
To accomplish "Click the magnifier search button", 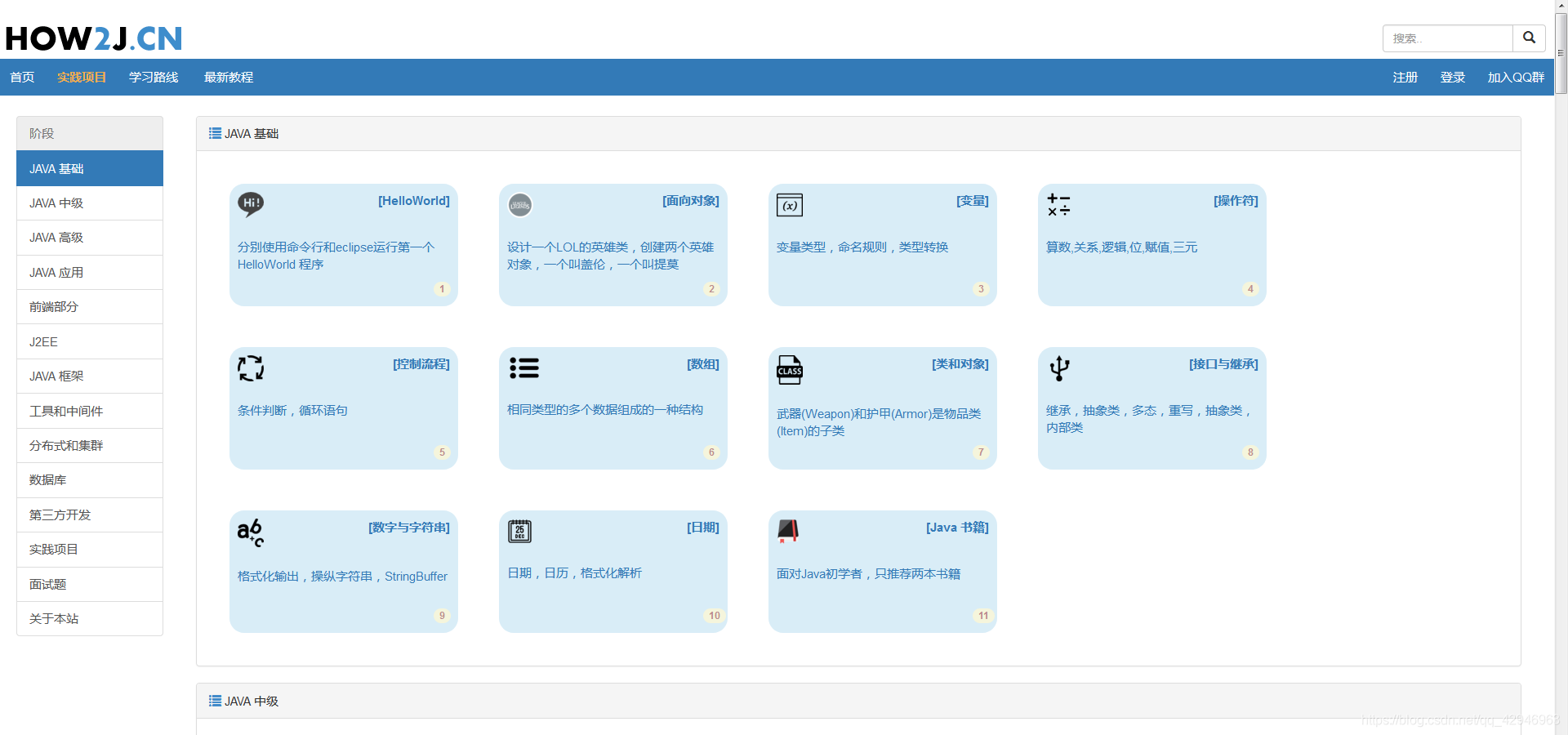I will 1529,38.
